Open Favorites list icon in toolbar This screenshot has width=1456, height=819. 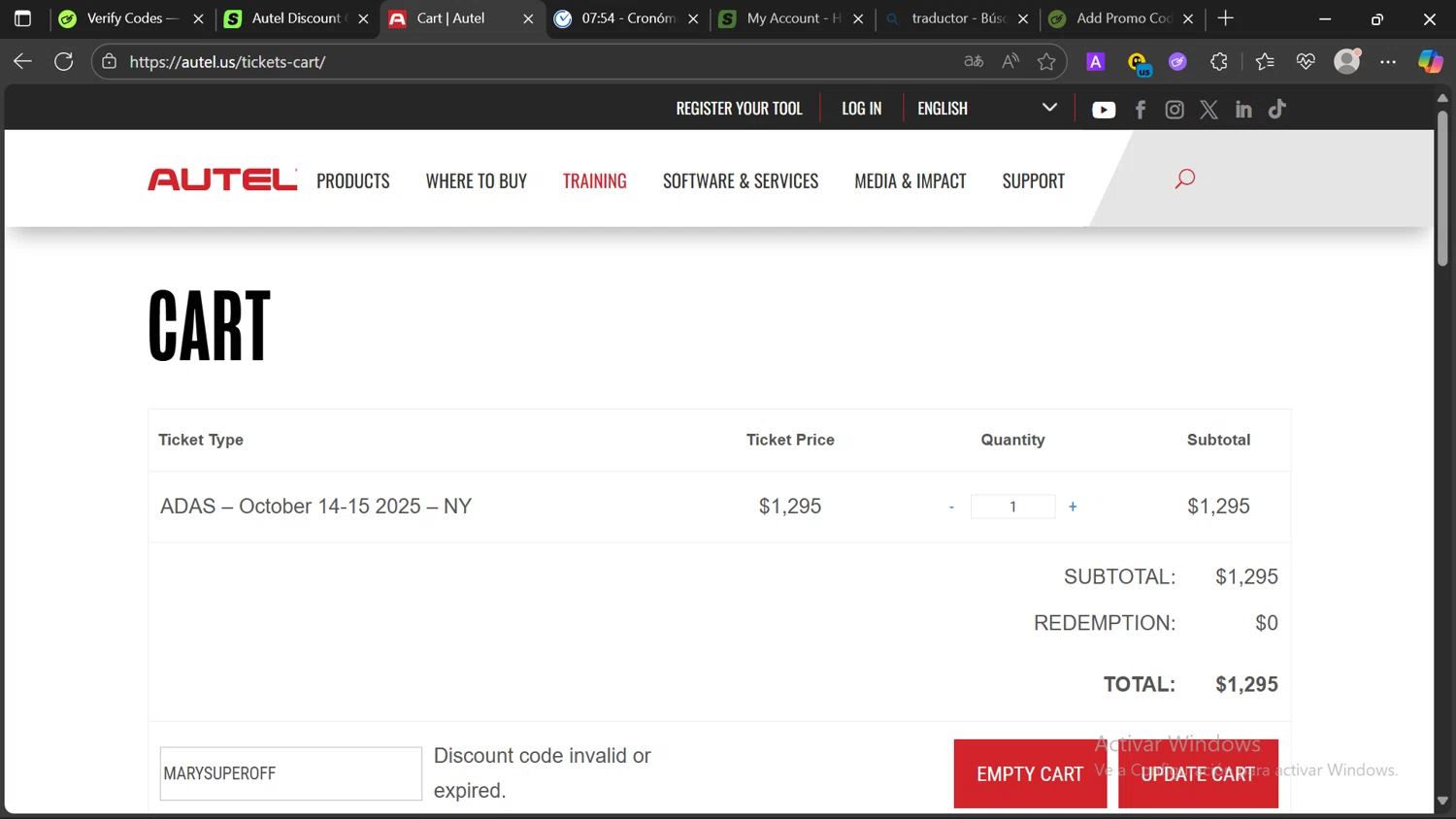(1265, 61)
